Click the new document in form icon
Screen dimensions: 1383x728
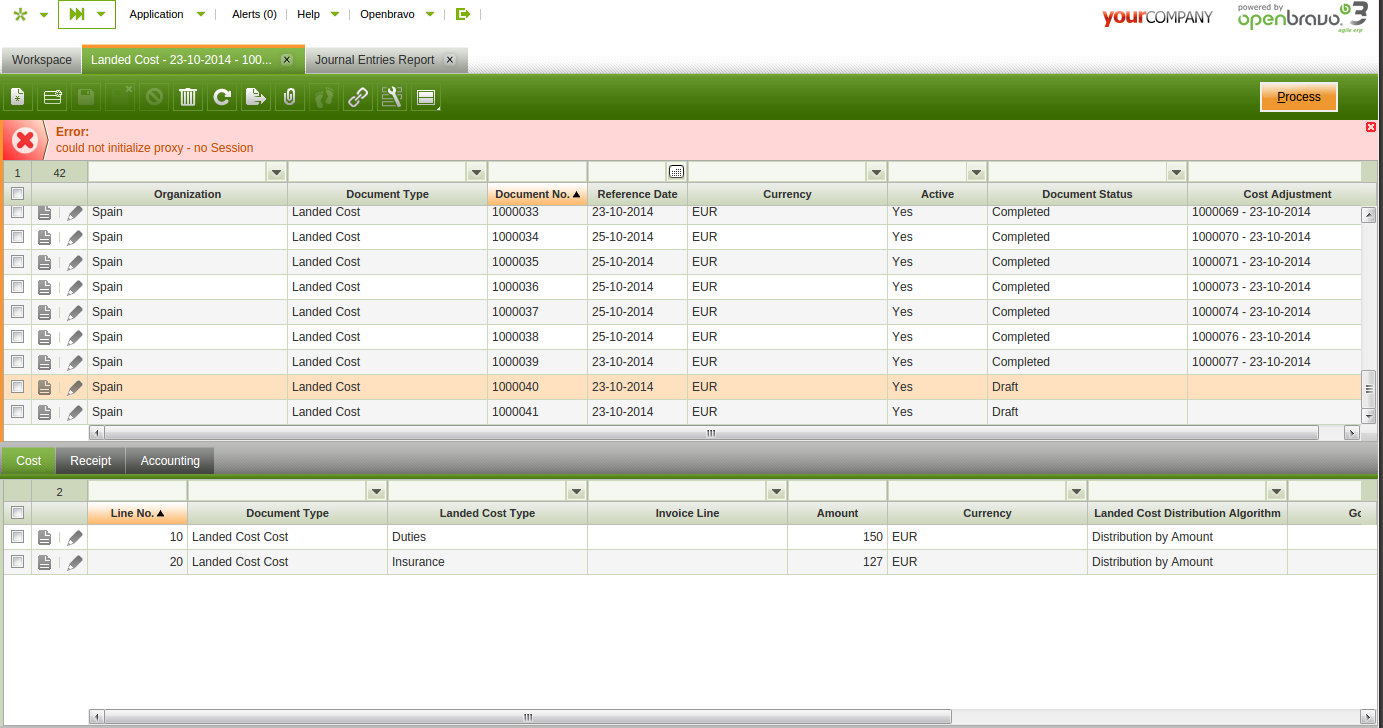[x=17, y=97]
